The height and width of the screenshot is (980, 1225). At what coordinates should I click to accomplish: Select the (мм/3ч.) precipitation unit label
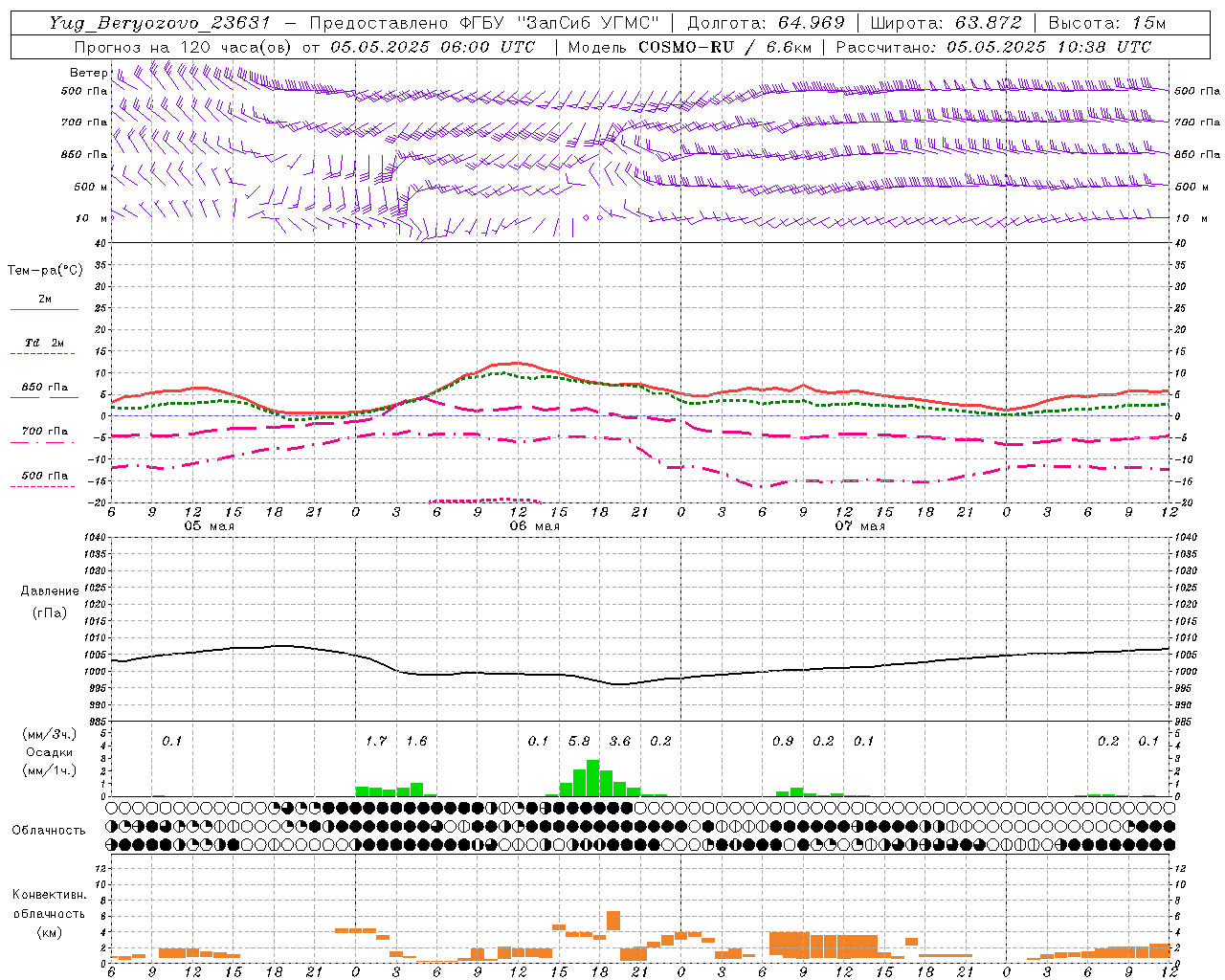[x=50, y=734]
